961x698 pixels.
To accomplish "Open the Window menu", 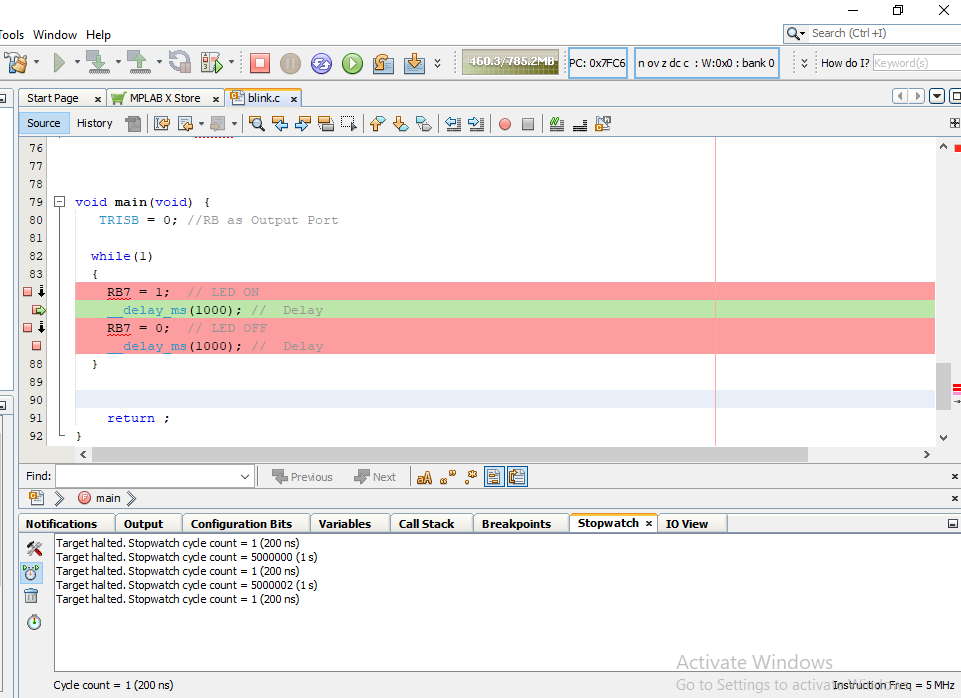I will point(55,34).
